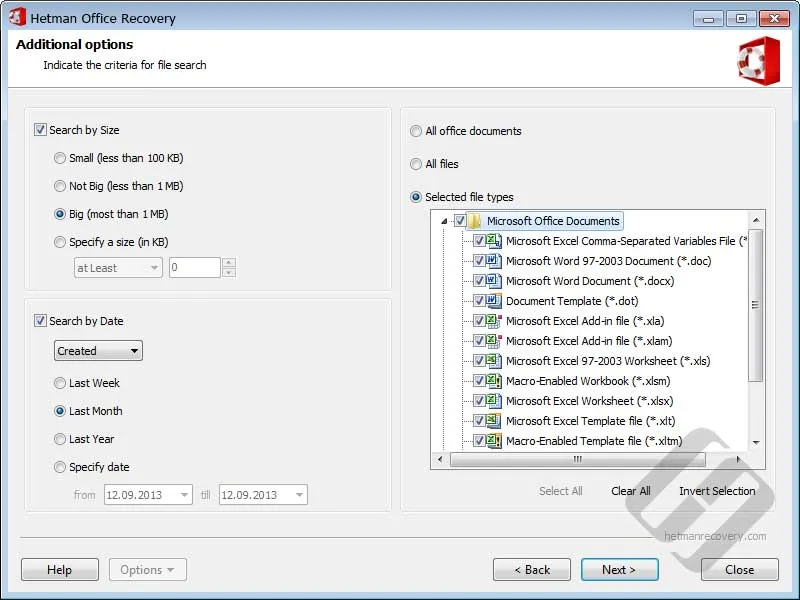Select the Last Year radio button
This screenshot has width=800, height=600.
[x=61, y=439]
